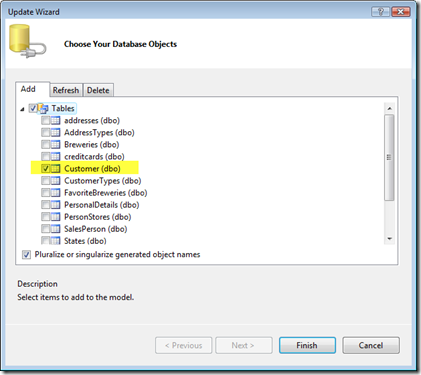Close the Update Wizard window
This screenshot has width=421, height=375.
pyautogui.click(x=400, y=12)
